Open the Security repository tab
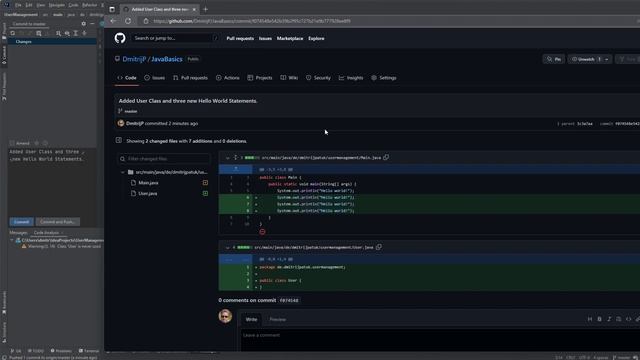This screenshot has width=640, height=360. [318, 78]
